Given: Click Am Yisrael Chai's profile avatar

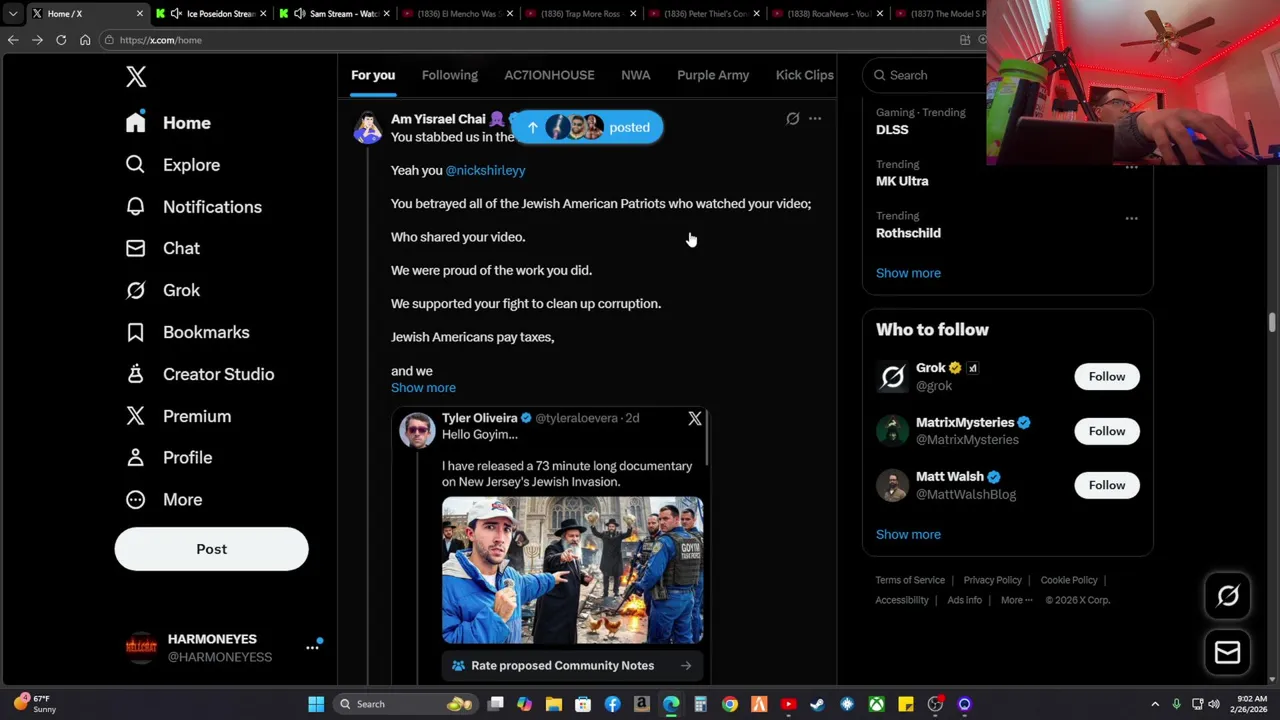Looking at the screenshot, I should 368,128.
